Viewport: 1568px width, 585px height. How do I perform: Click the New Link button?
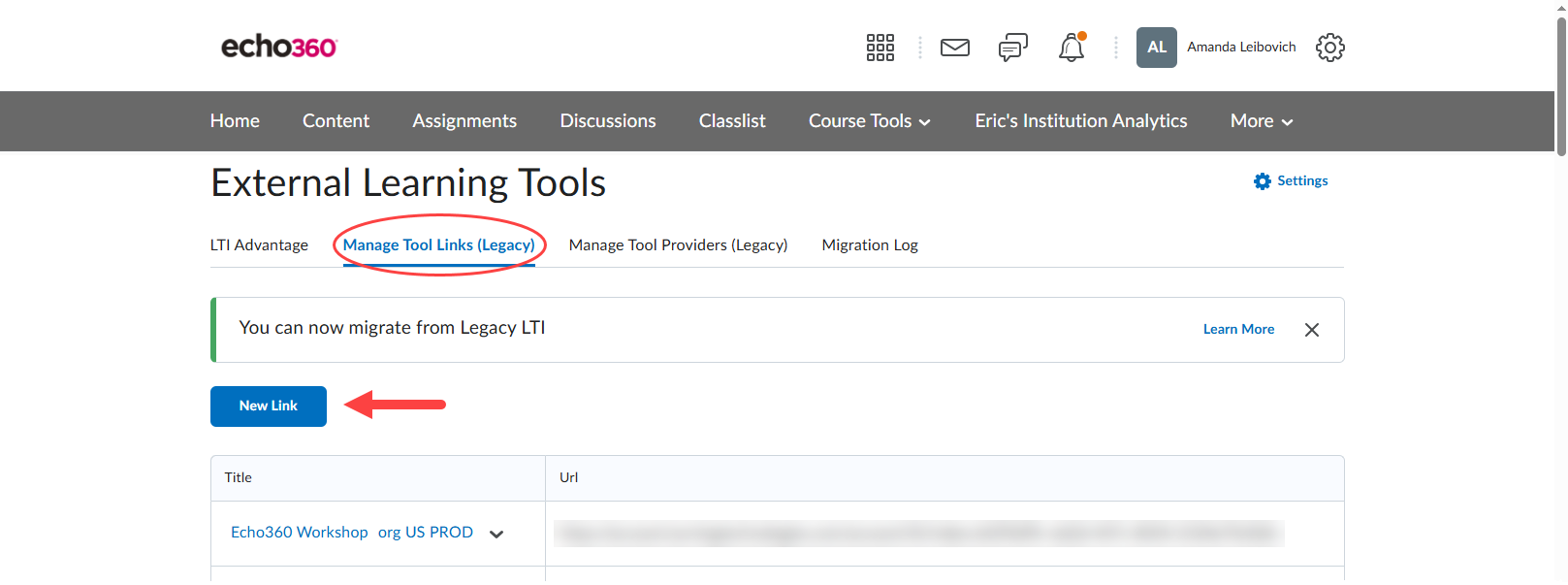tap(269, 406)
